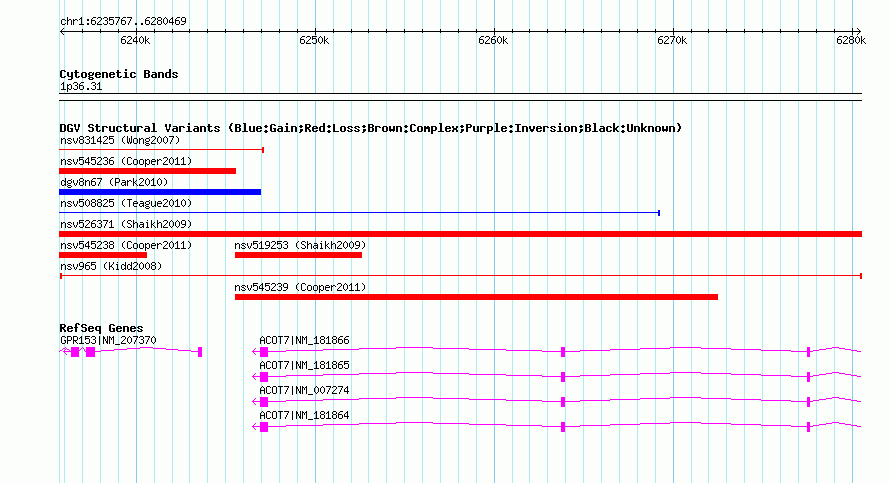
Task: Open transcript label ACOT7|NM_181864
Action: pyautogui.click(x=304, y=415)
